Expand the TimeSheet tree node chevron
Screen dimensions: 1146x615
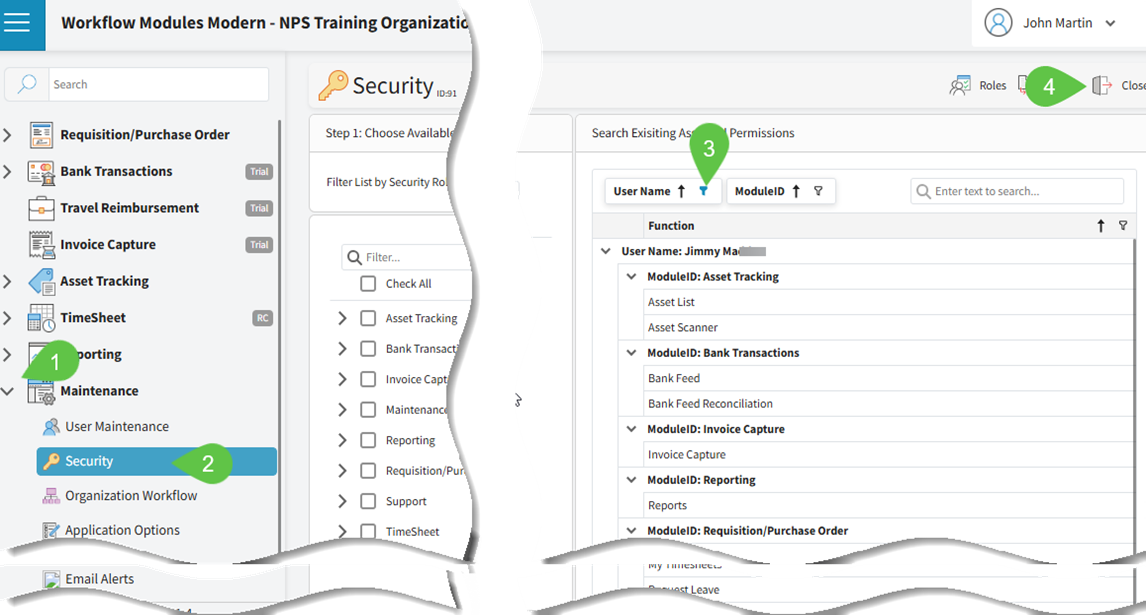342,531
